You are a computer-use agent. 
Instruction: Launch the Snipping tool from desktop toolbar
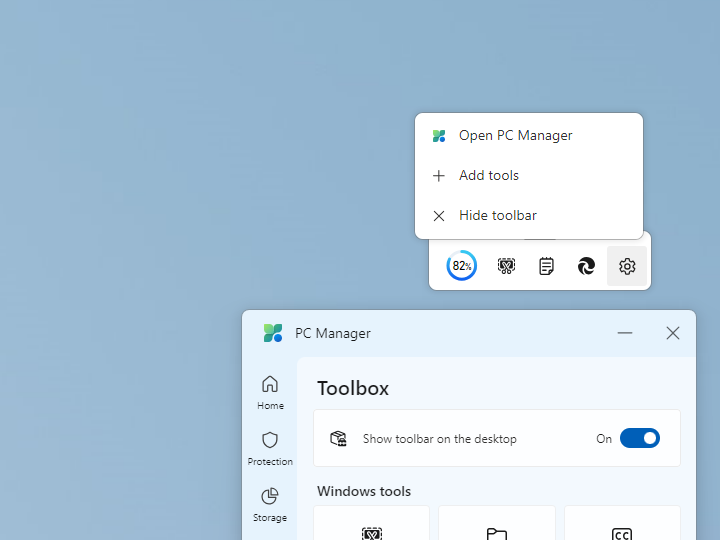[506, 266]
